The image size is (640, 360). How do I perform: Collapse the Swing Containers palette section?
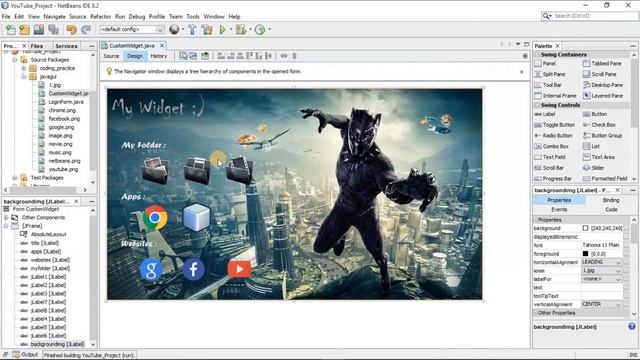(538, 54)
